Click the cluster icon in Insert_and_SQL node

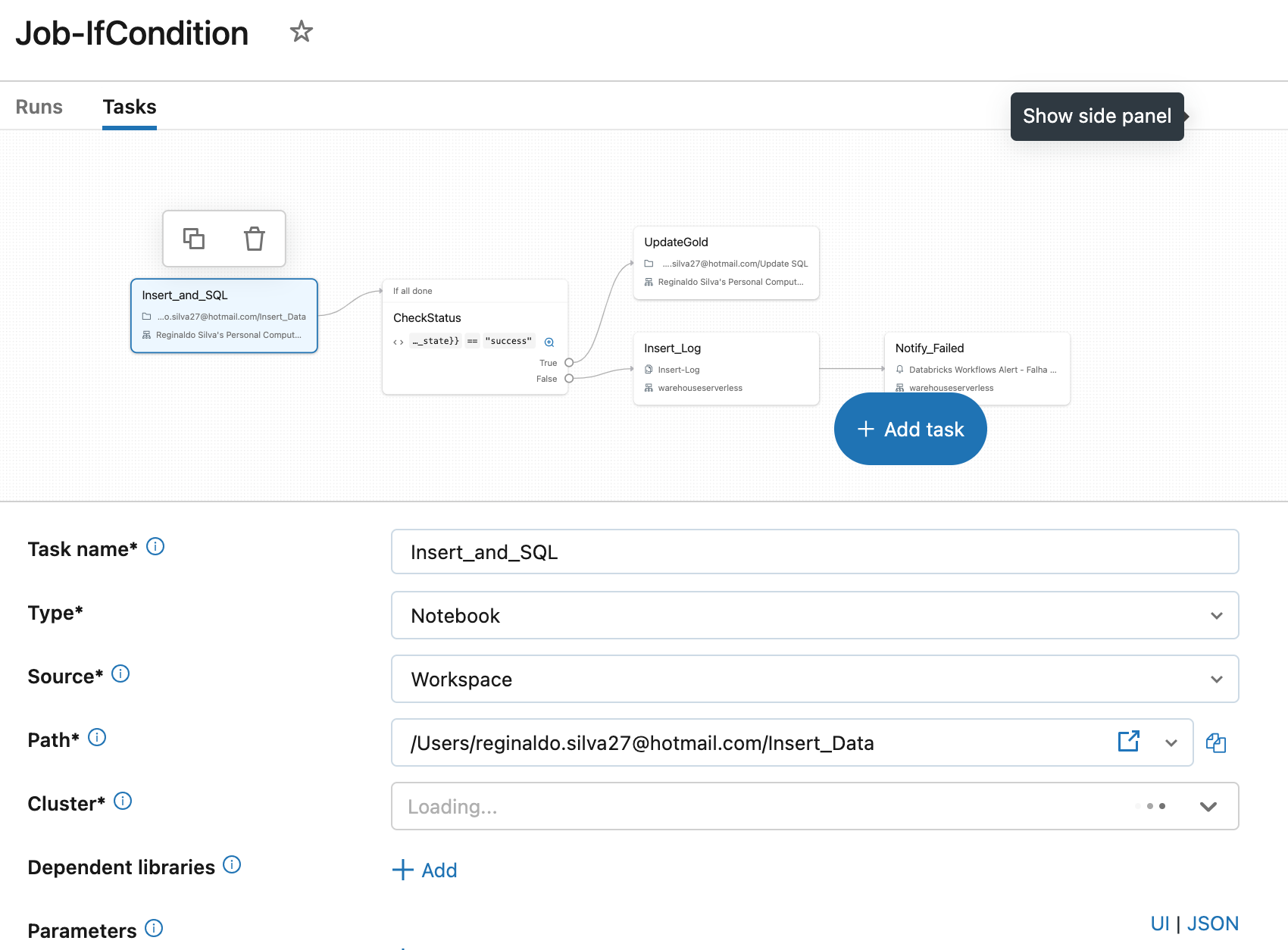[147, 335]
